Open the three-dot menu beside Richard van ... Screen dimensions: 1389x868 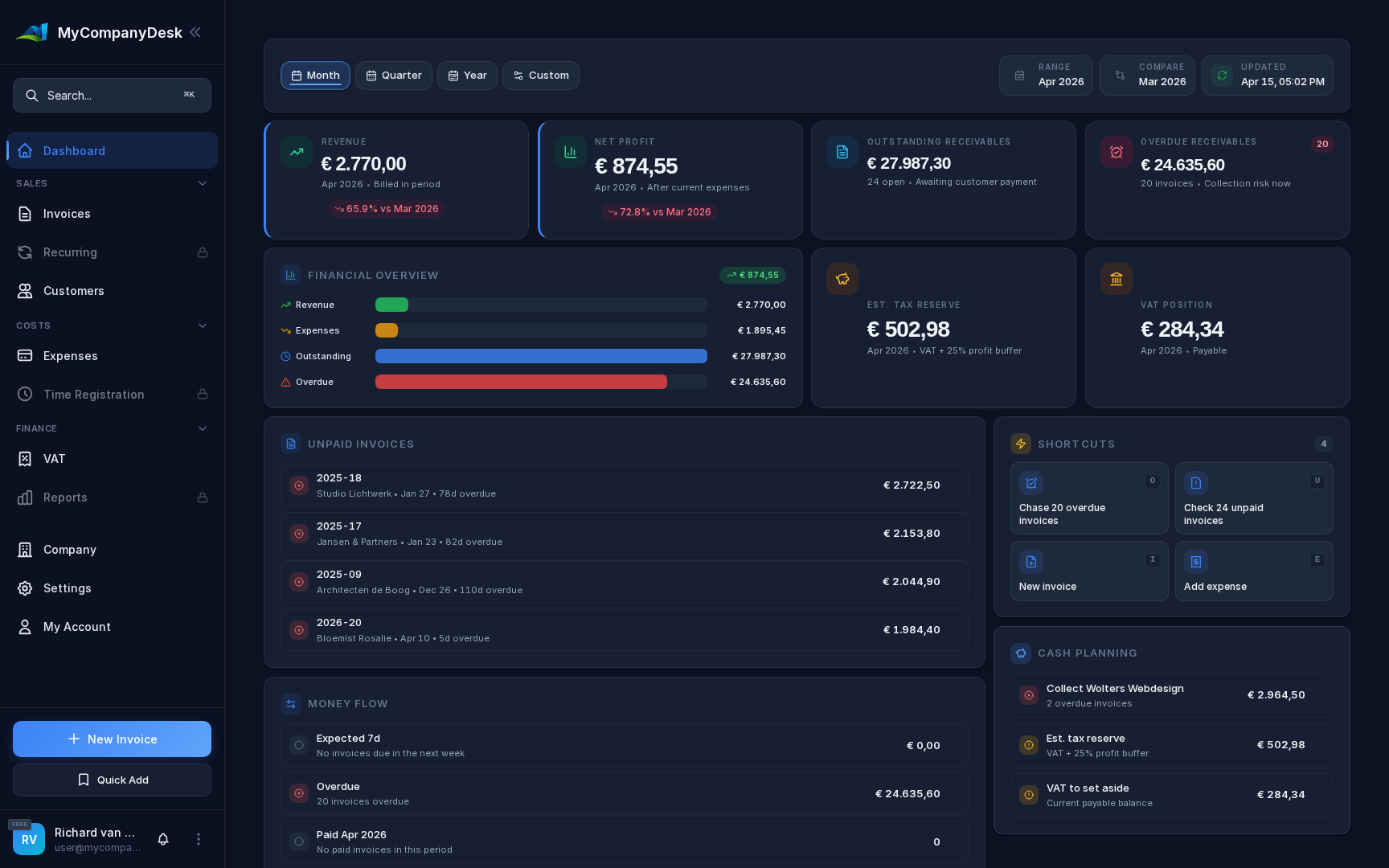pyautogui.click(x=198, y=839)
